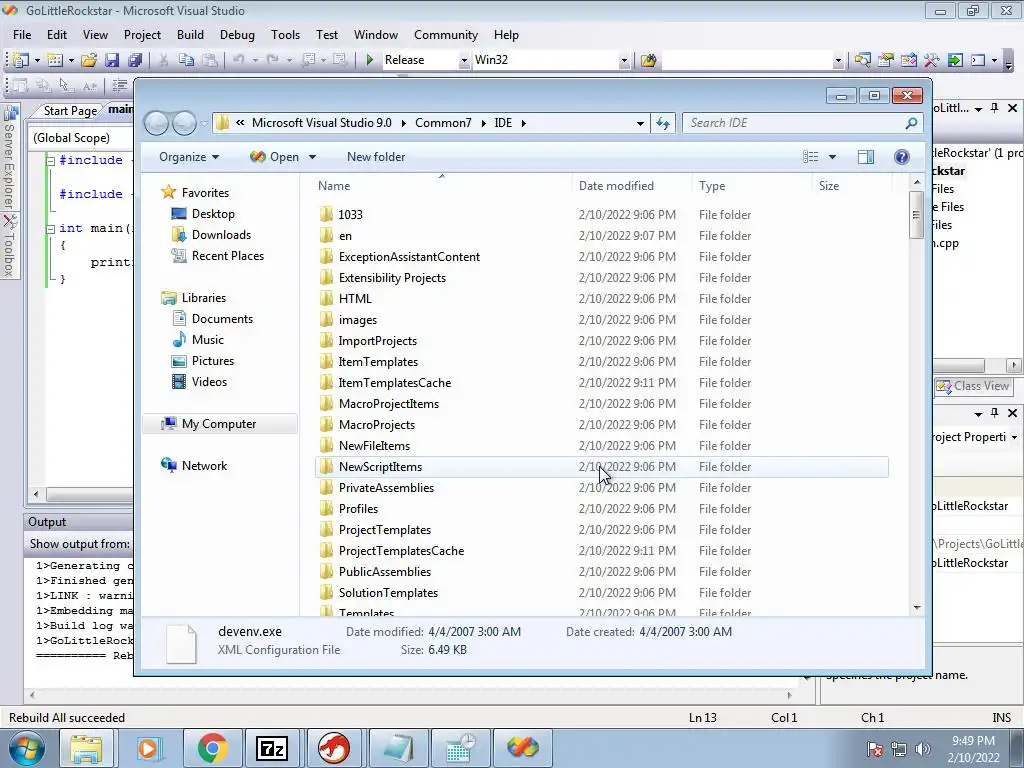This screenshot has height=768, width=1024.
Task: Click the New folder button
Action: (376, 157)
